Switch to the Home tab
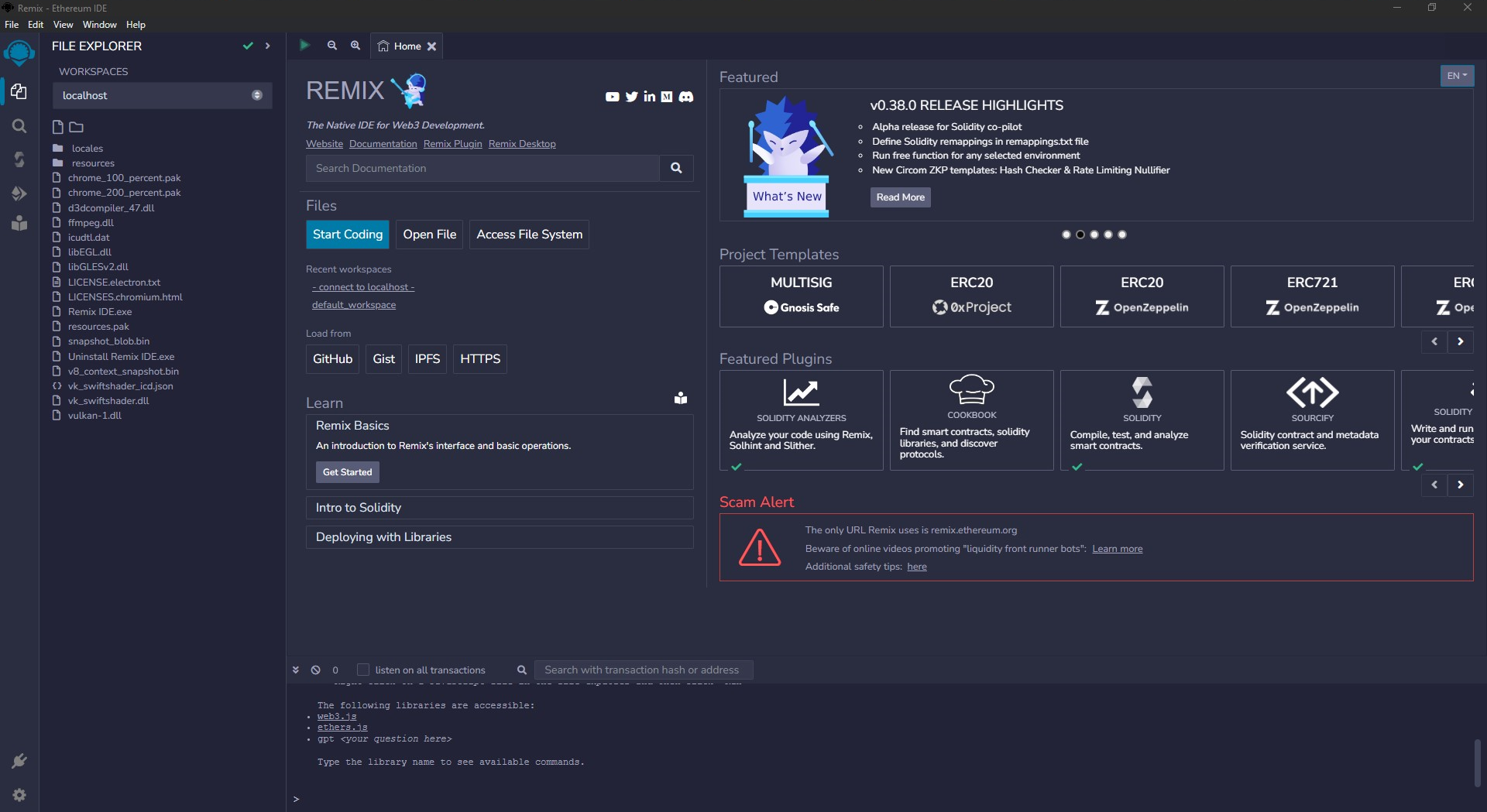 coord(402,46)
